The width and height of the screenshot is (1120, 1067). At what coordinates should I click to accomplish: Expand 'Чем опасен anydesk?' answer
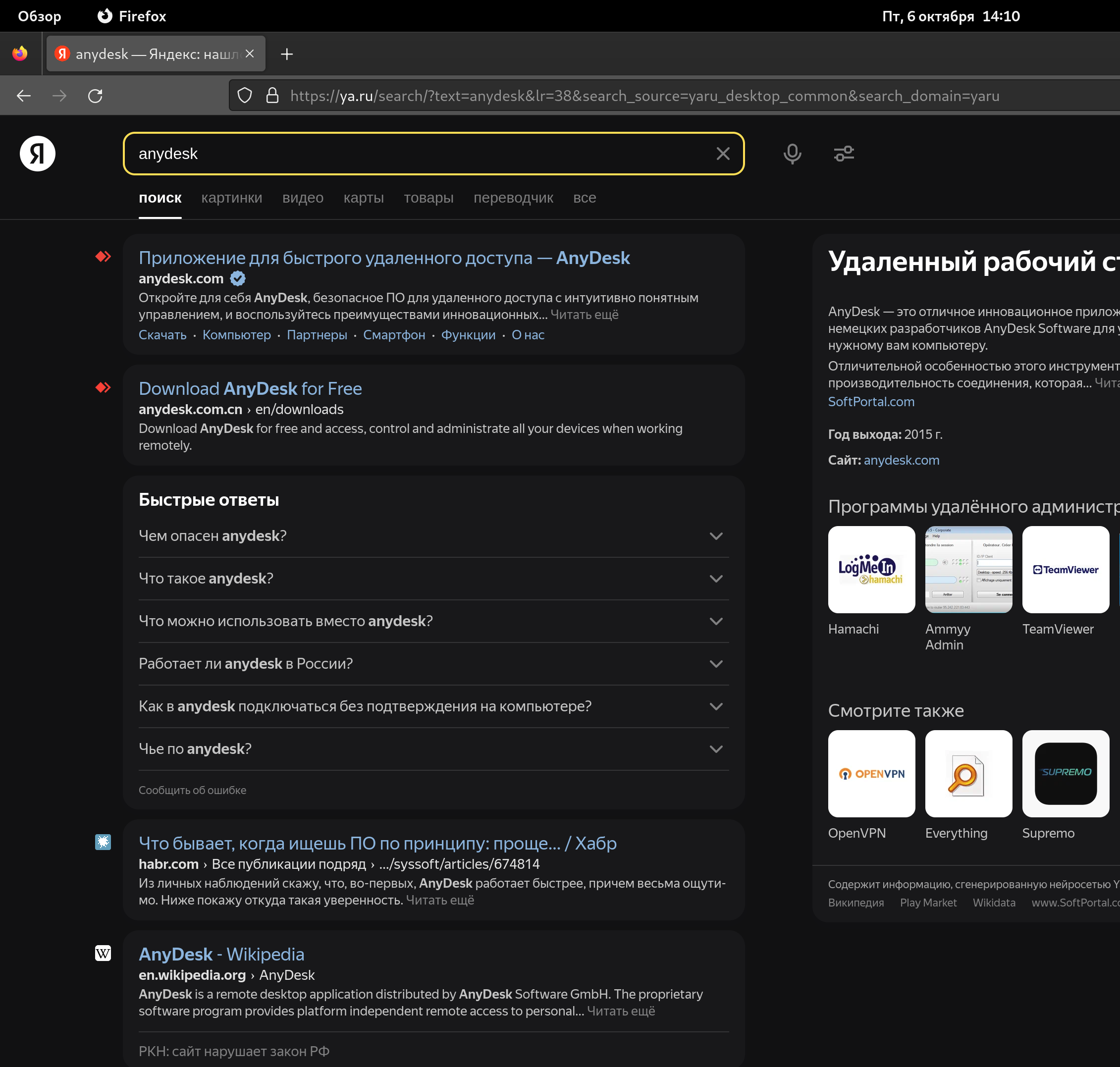coord(433,536)
